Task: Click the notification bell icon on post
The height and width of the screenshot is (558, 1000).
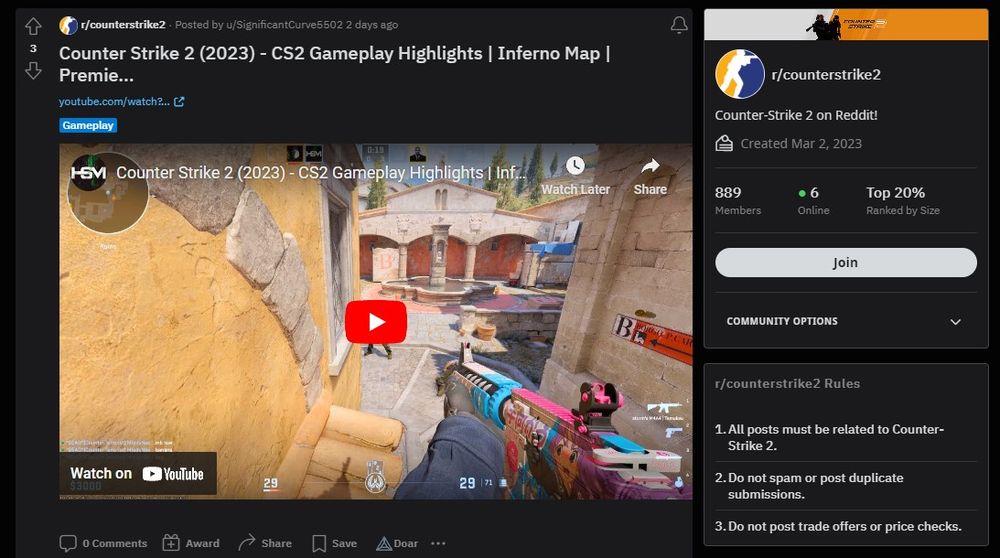Action: click(x=679, y=25)
